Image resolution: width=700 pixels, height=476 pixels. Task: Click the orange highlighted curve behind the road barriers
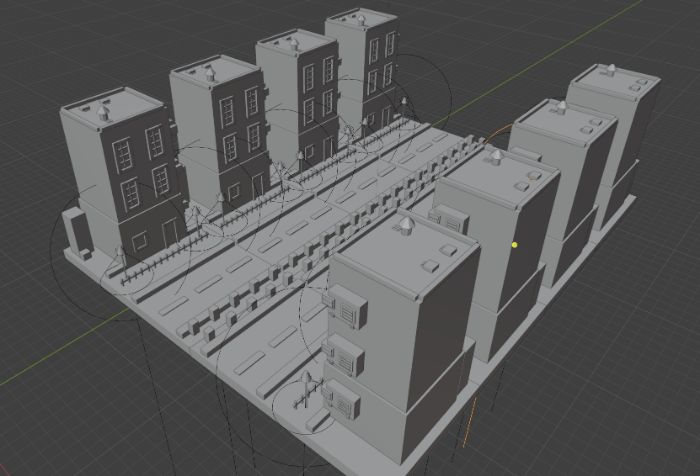coord(496,132)
